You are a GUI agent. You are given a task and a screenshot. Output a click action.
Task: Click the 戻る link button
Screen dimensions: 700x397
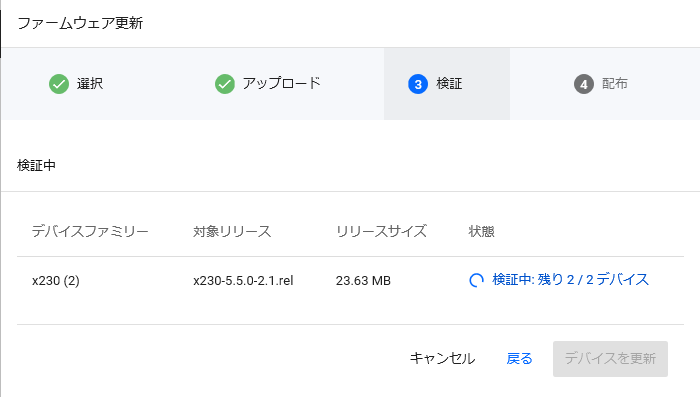coord(519,359)
